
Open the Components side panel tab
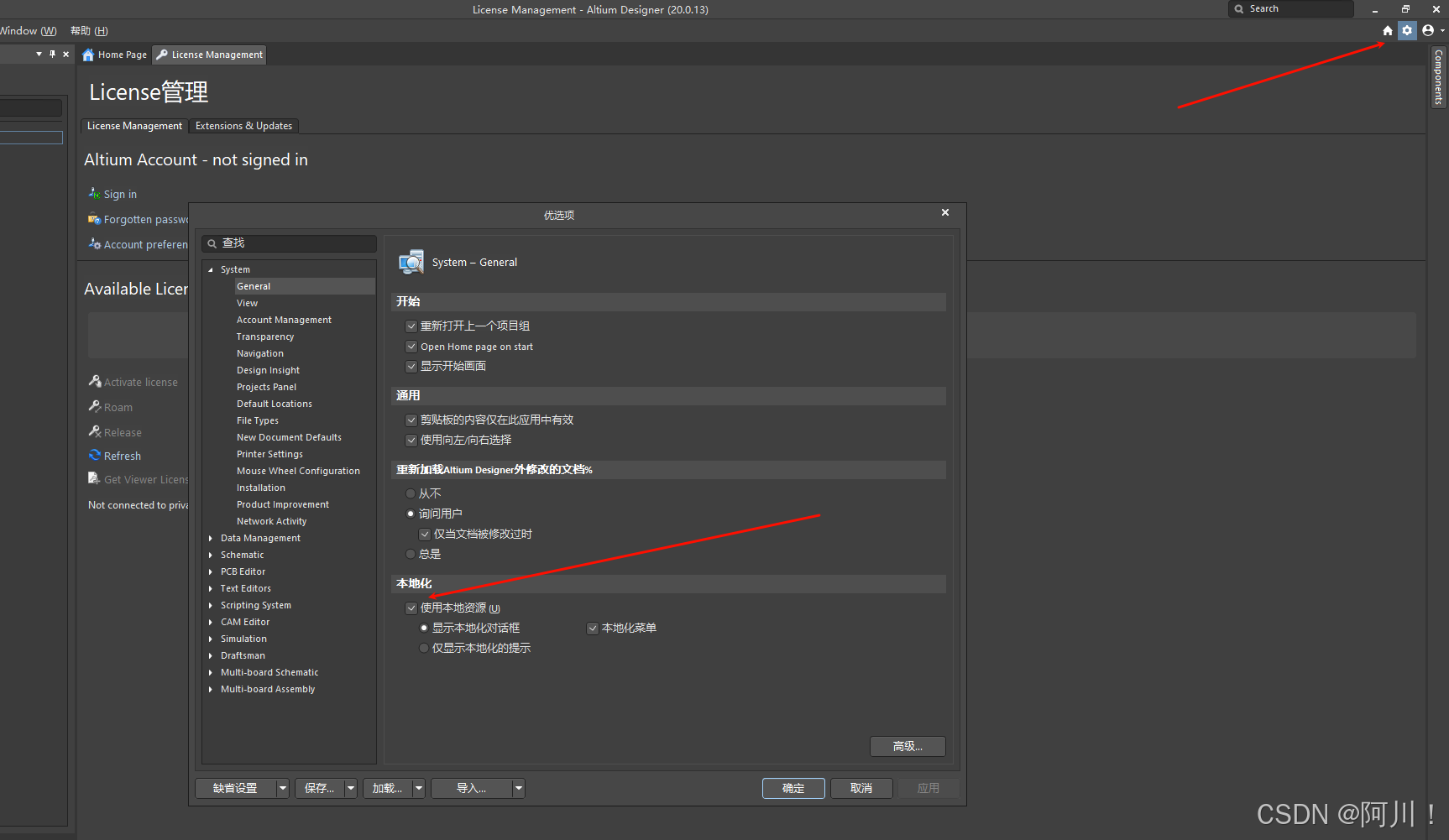click(1438, 76)
